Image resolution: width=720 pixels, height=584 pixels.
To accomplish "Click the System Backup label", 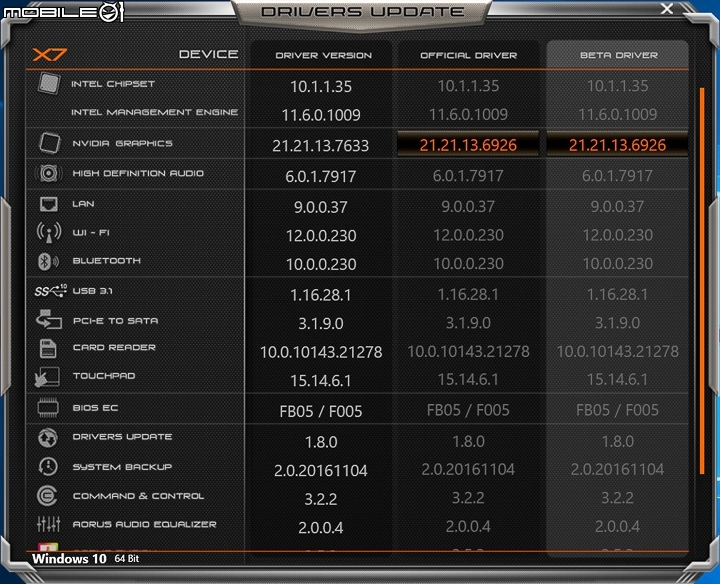I will [122, 466].
